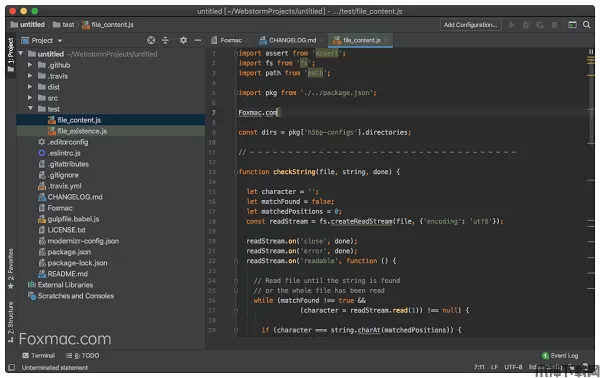Viewport: 600px width, 378px height.
Task: Click the Stop square icon in toolbar
Action: [554, 25]
